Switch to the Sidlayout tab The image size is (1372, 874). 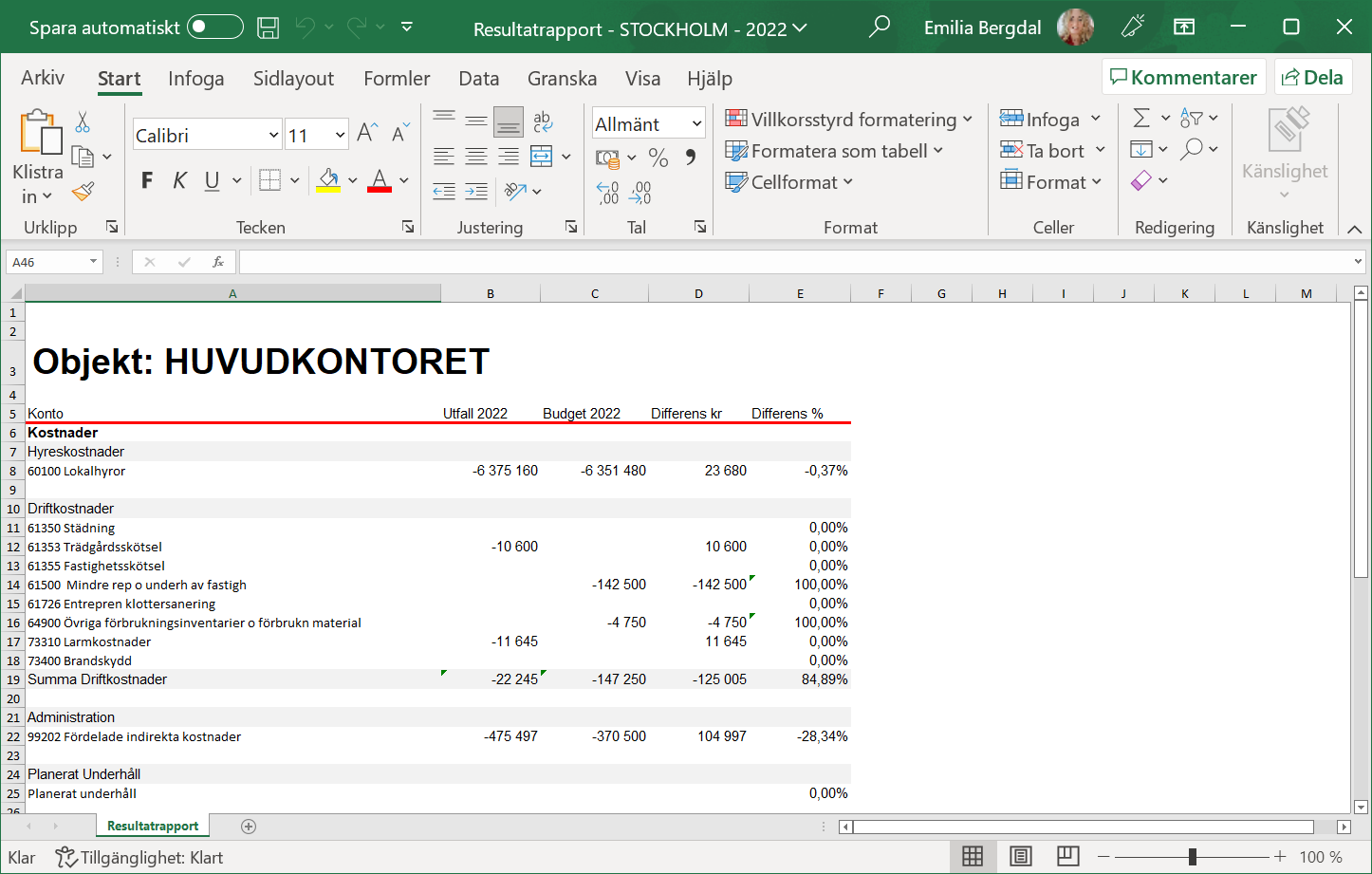click(293, 79)
